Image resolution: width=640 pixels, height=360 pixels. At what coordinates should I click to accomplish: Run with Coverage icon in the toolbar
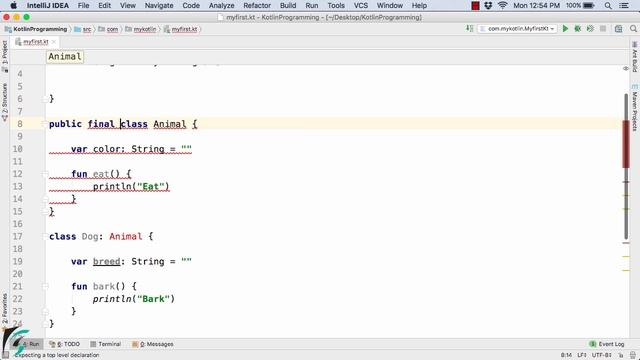pyautogui.click(x=590, y=29)
